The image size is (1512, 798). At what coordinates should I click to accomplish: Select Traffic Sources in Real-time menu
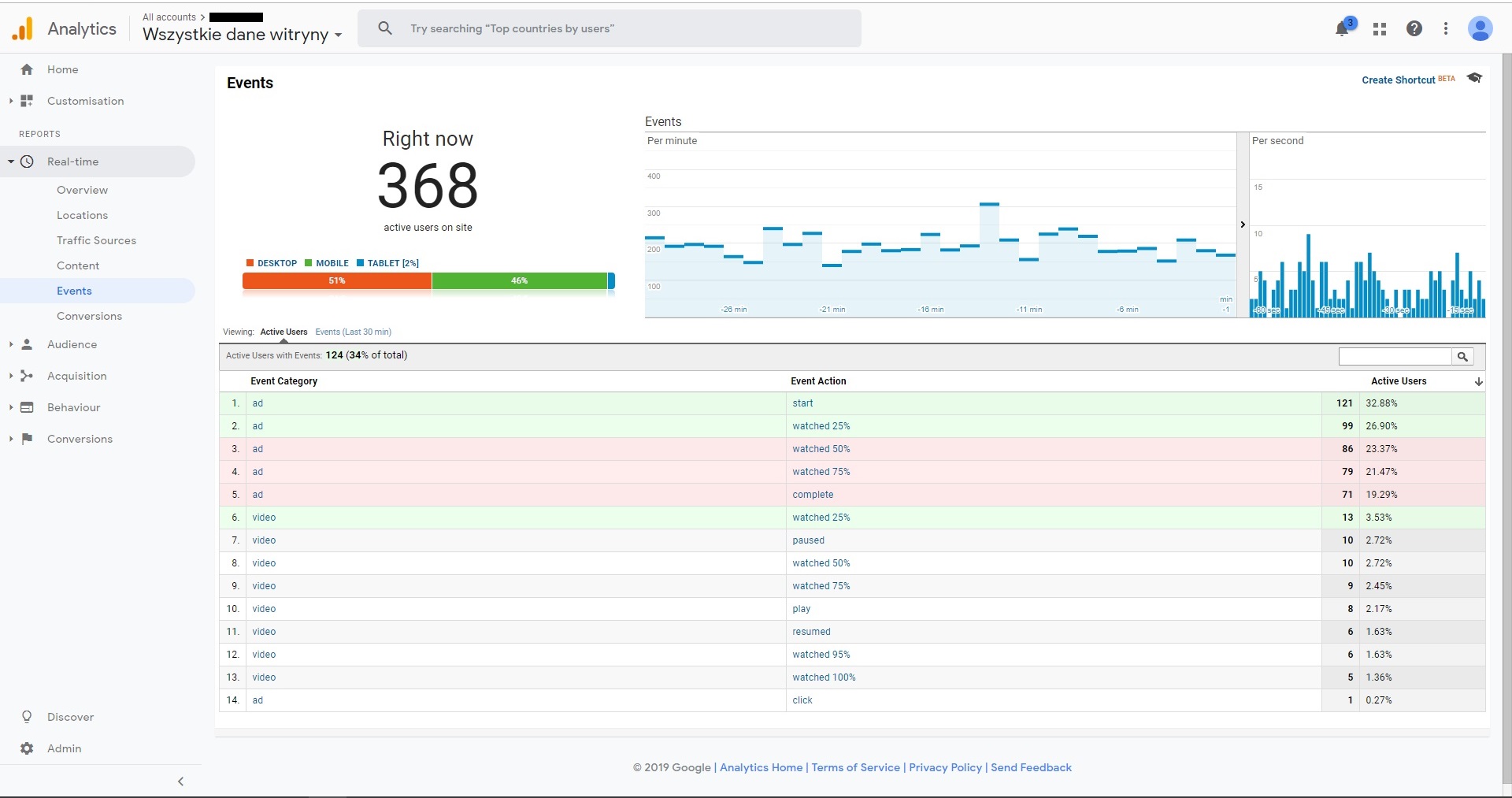coord(96,240)
